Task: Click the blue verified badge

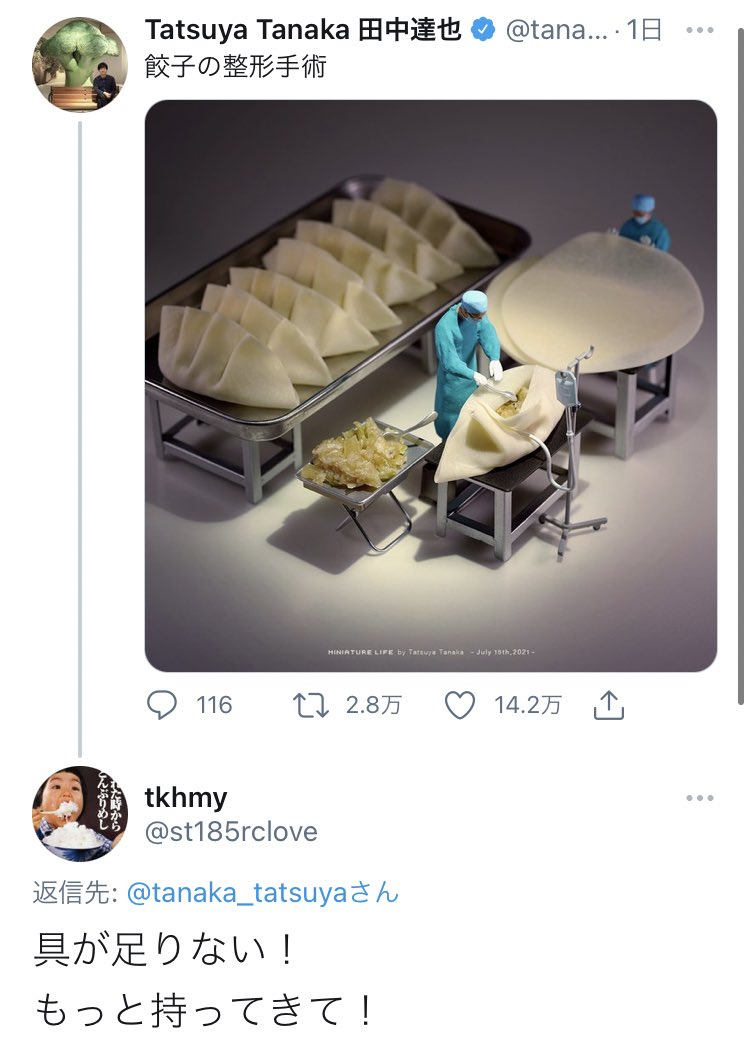Action: click(x=483, y=30)
